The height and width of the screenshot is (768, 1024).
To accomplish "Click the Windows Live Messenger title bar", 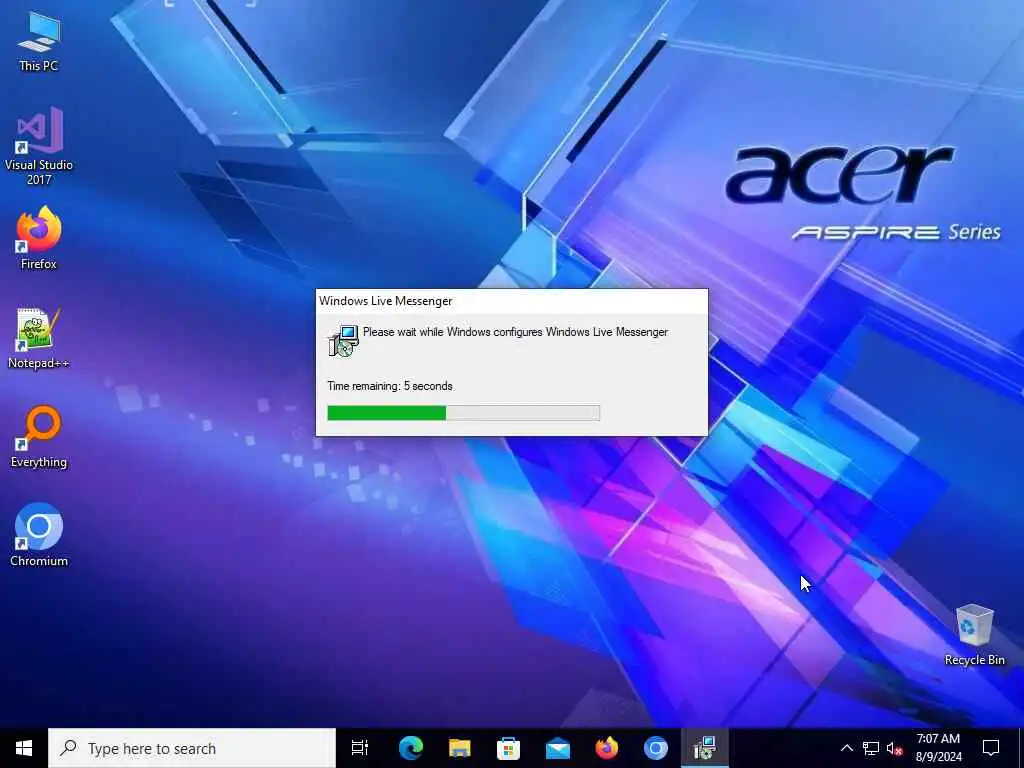I will tap(512, 301).
